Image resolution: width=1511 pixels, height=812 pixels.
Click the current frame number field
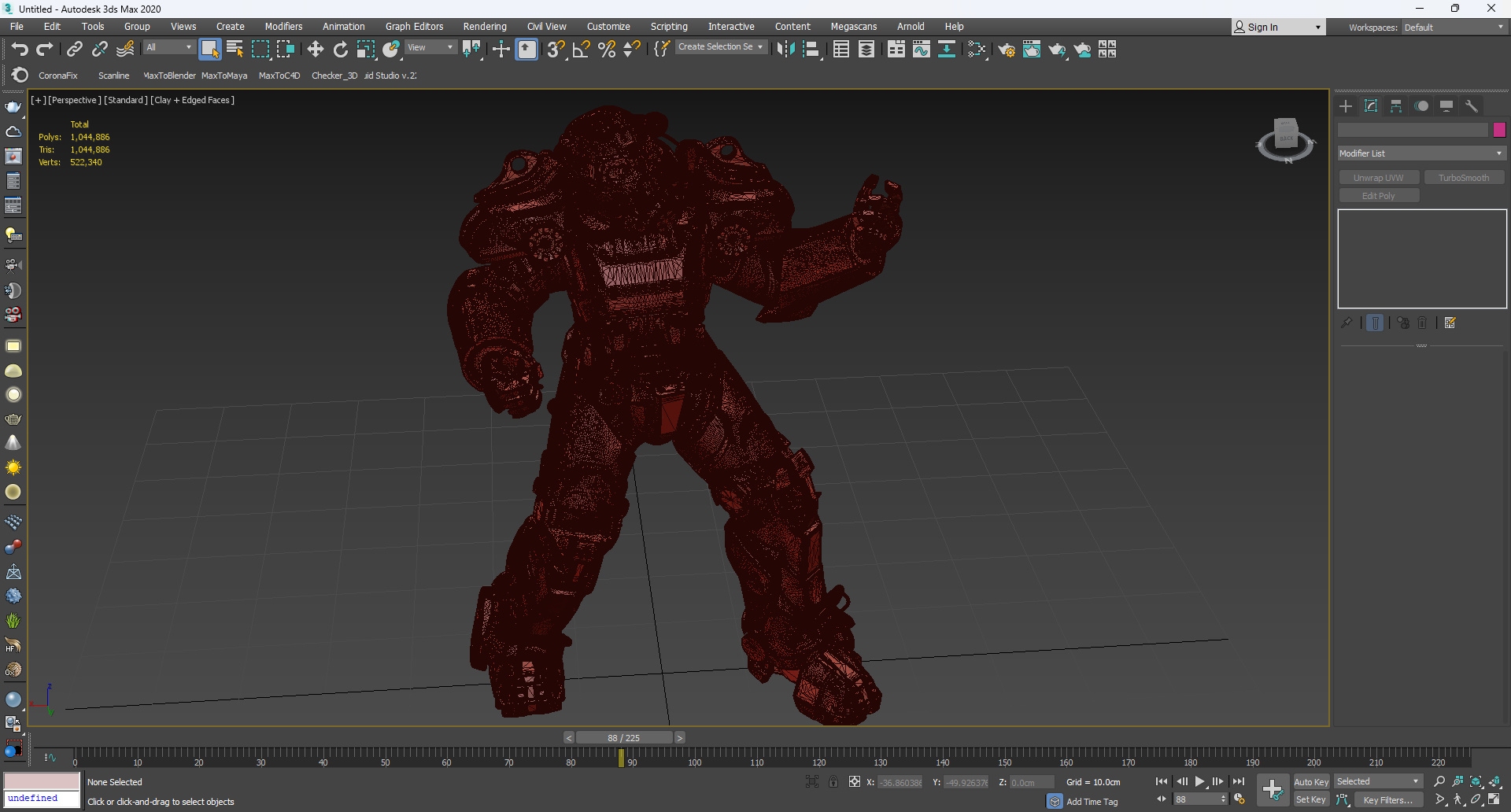1196,799
